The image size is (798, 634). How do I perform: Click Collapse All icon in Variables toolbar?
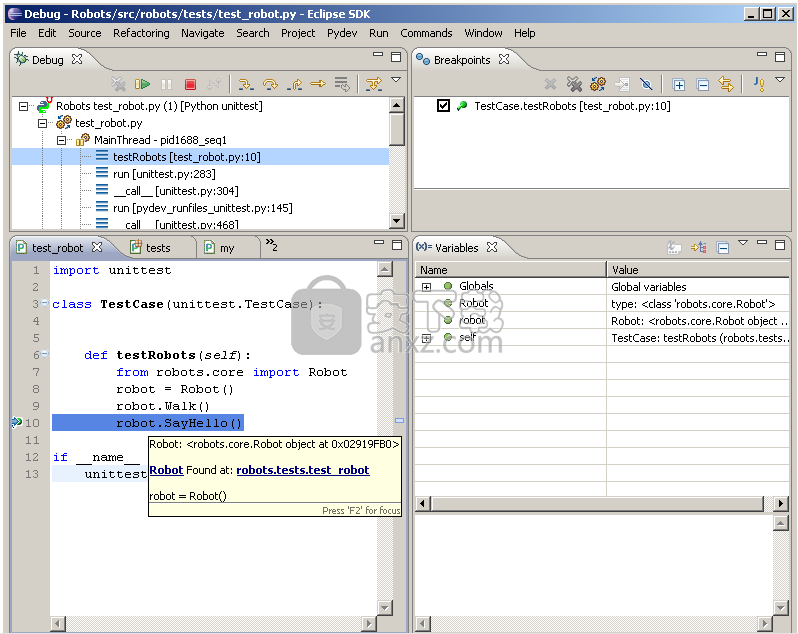pos(723,248)
